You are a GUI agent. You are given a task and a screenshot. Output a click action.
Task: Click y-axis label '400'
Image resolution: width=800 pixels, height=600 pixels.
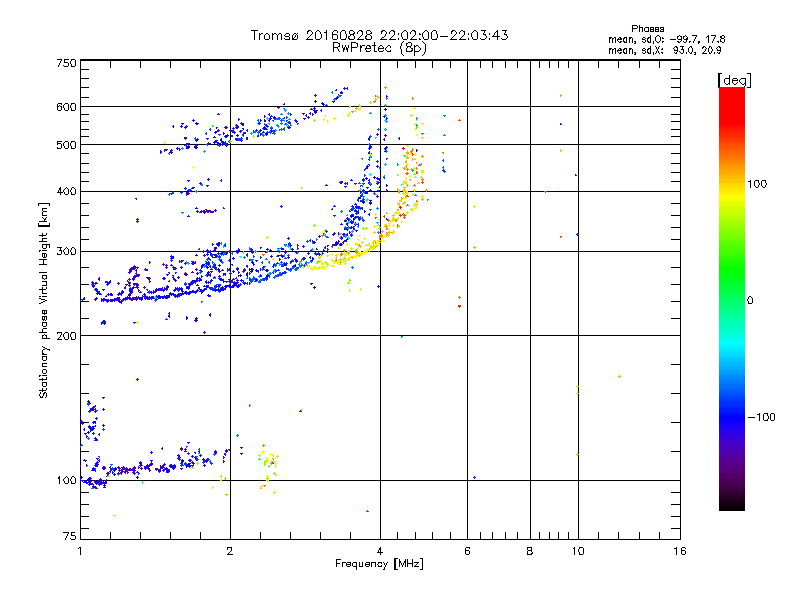(66, 191)
